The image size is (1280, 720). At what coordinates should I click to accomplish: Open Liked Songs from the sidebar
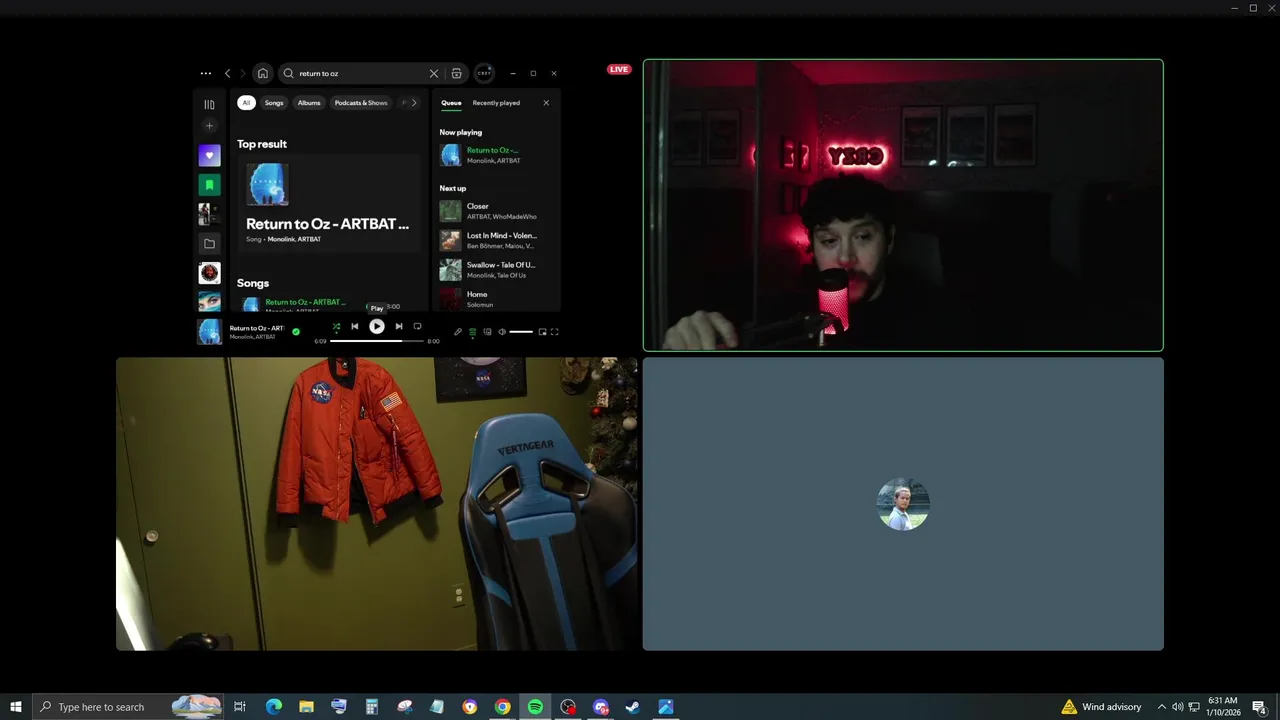(x=209, y=155)
